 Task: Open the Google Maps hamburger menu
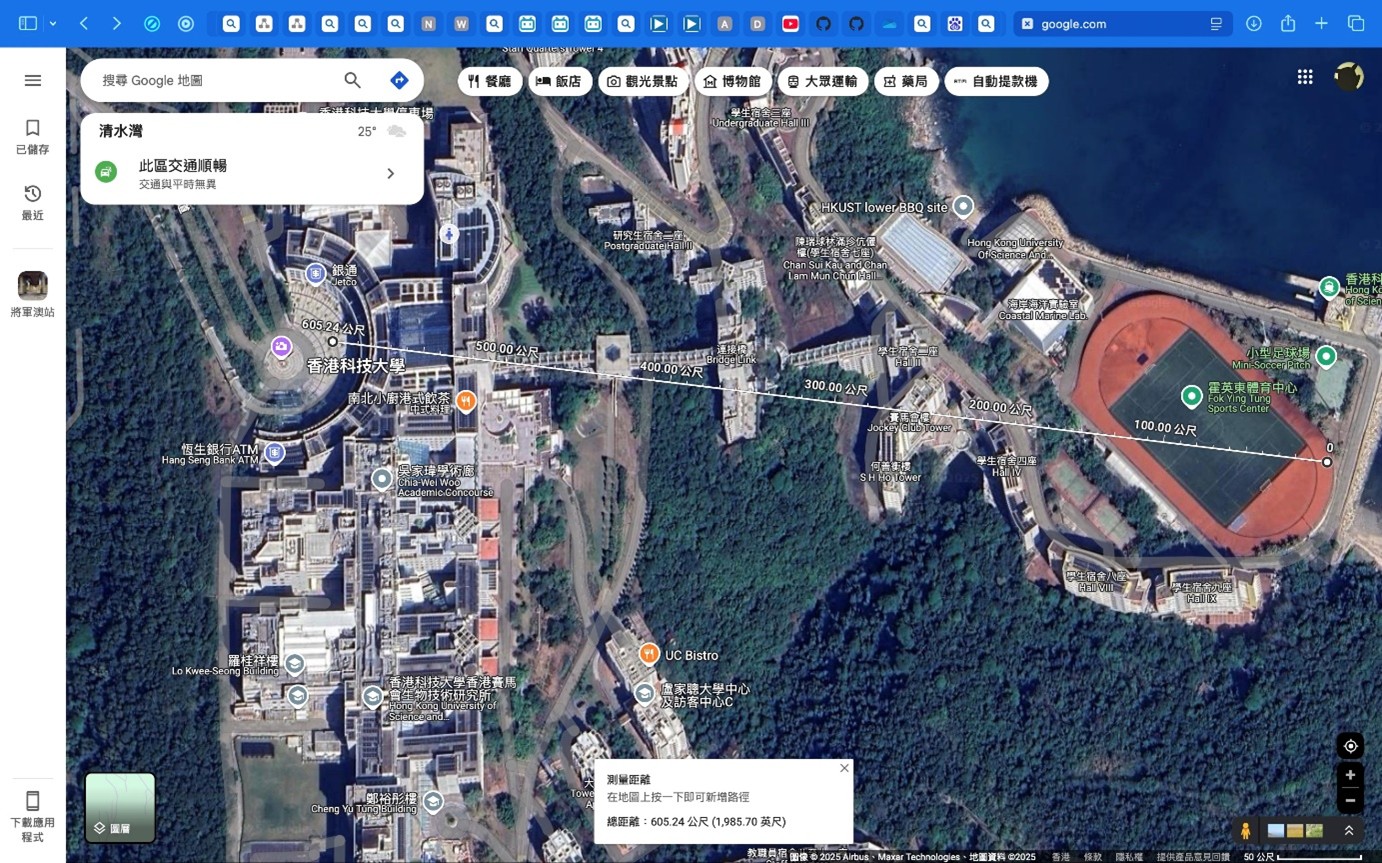point(33,80)
